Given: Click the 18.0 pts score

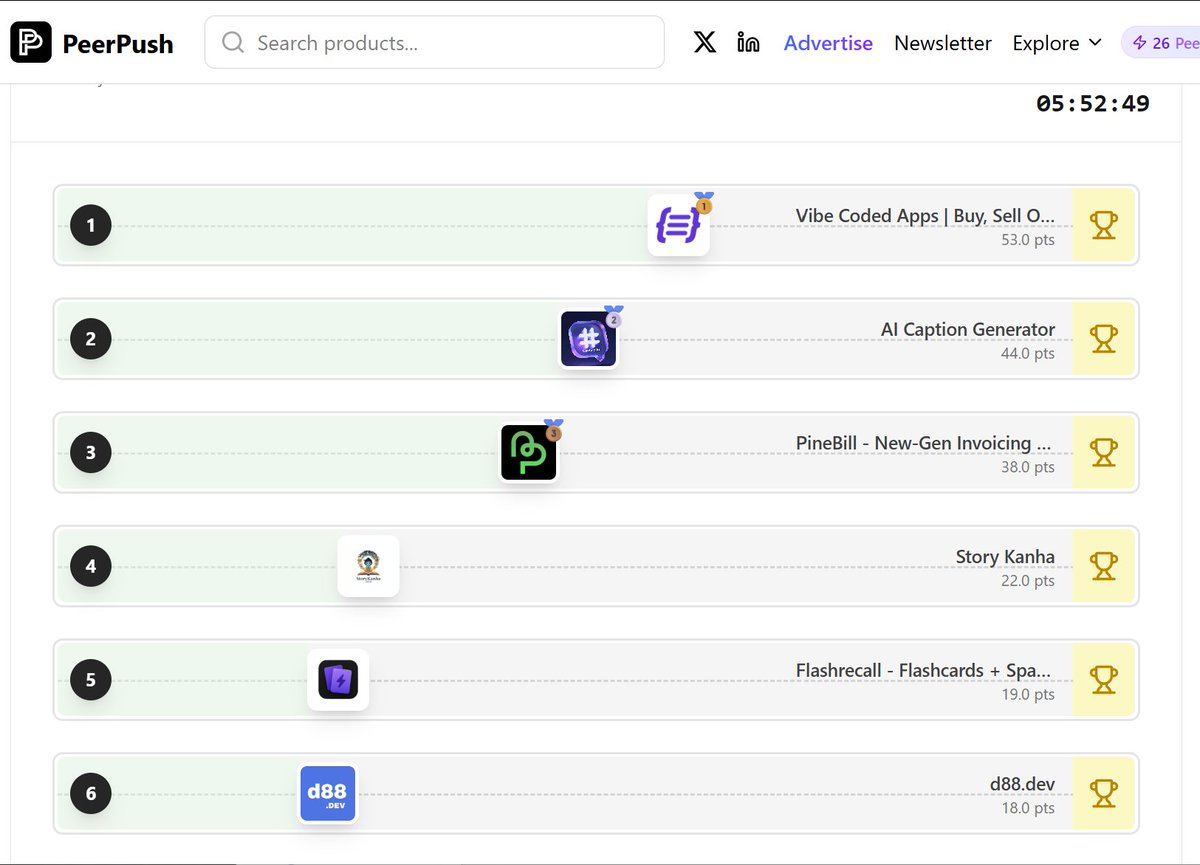Looking at the screenshot, I should (x=1028, y=809).
